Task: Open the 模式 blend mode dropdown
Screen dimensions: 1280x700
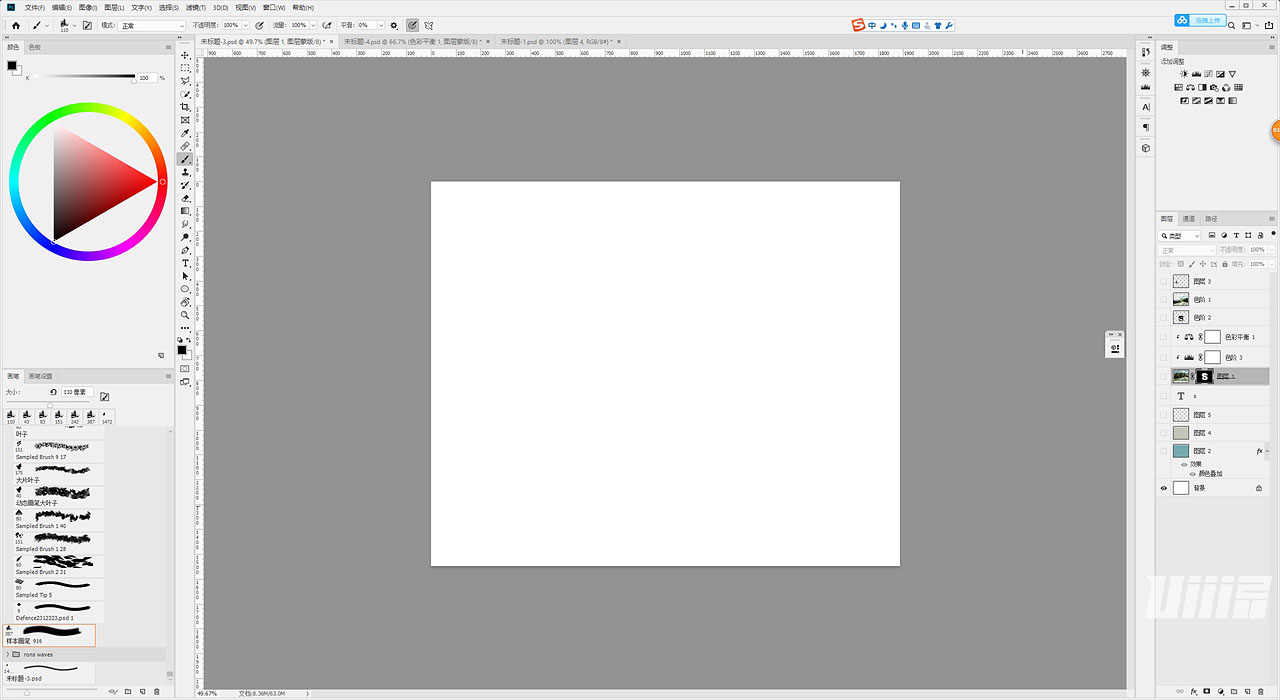Action: 152,25
